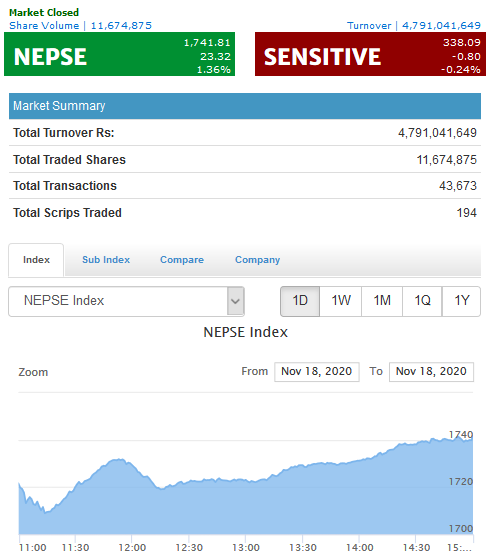The height and width of the screenshot is (559, 490).
Task: Click the 1740 y-axis label
Action: pos(461,435)
